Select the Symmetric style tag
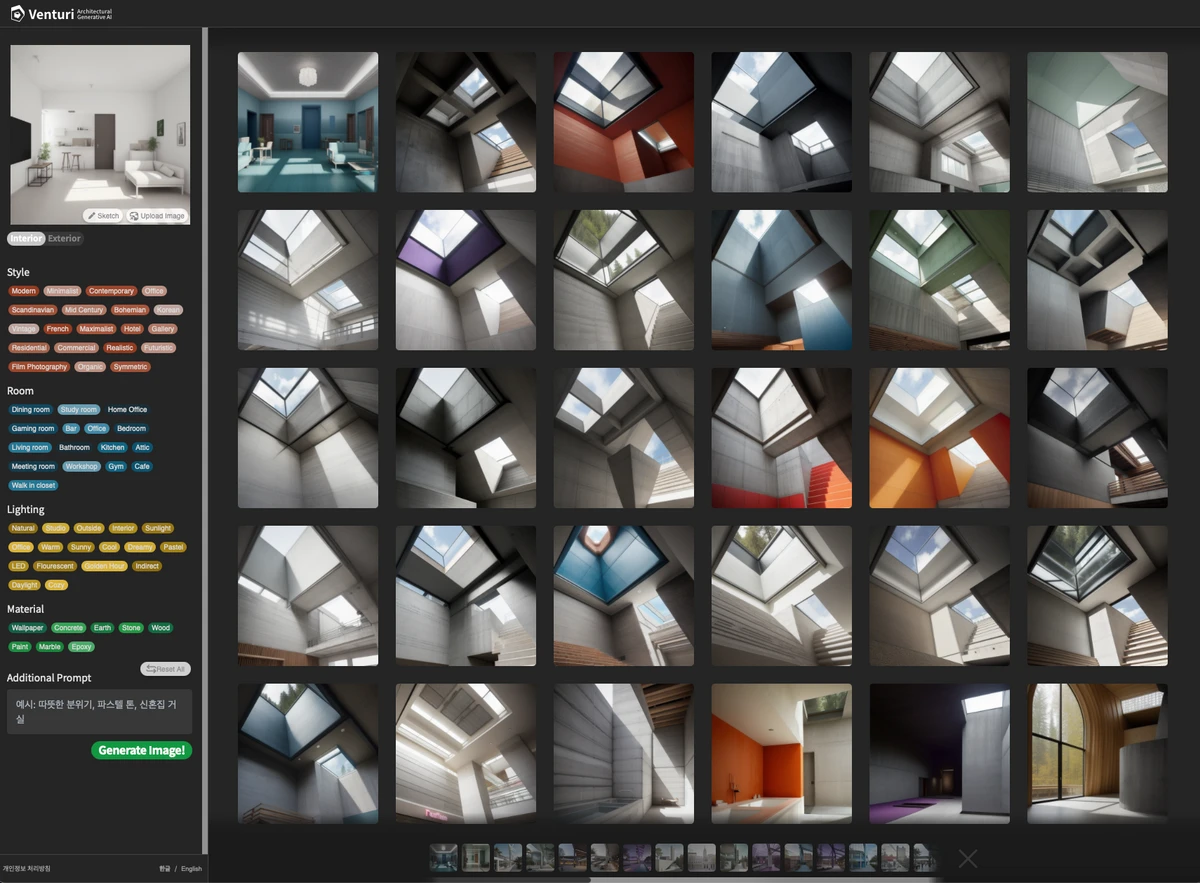 pos(130,367)
